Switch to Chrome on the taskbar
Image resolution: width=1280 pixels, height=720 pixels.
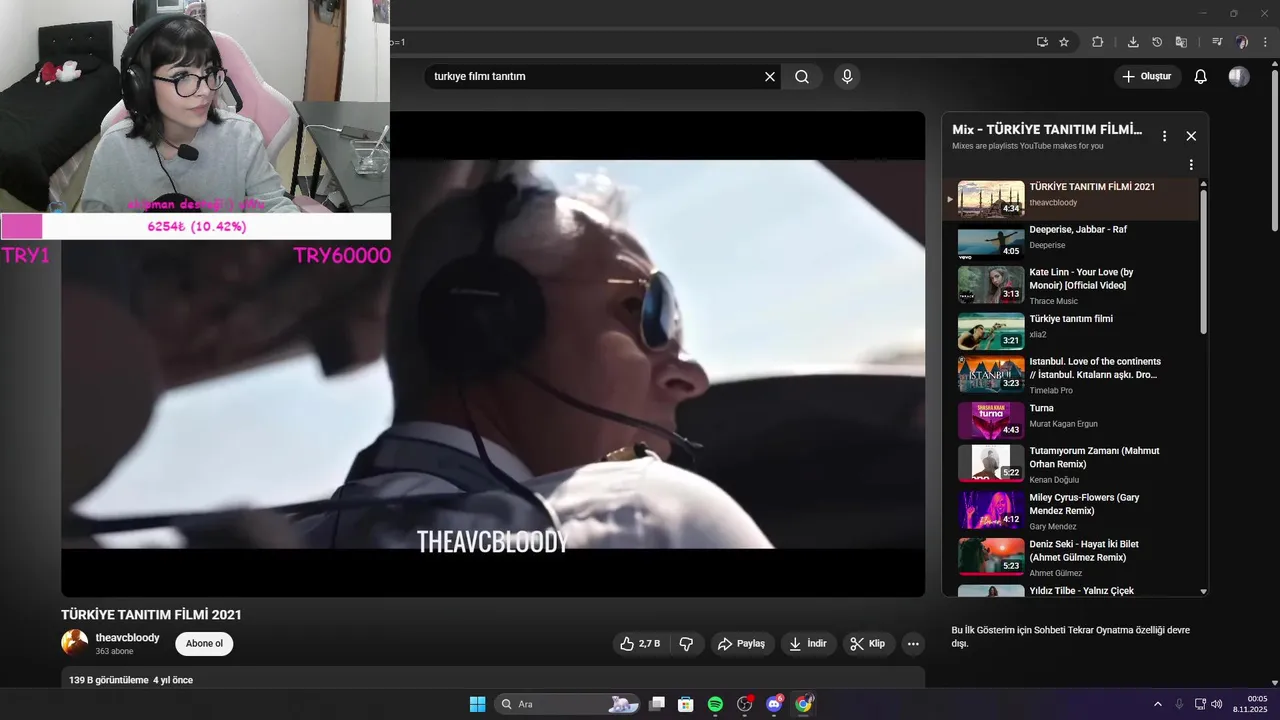click(803, 704)
